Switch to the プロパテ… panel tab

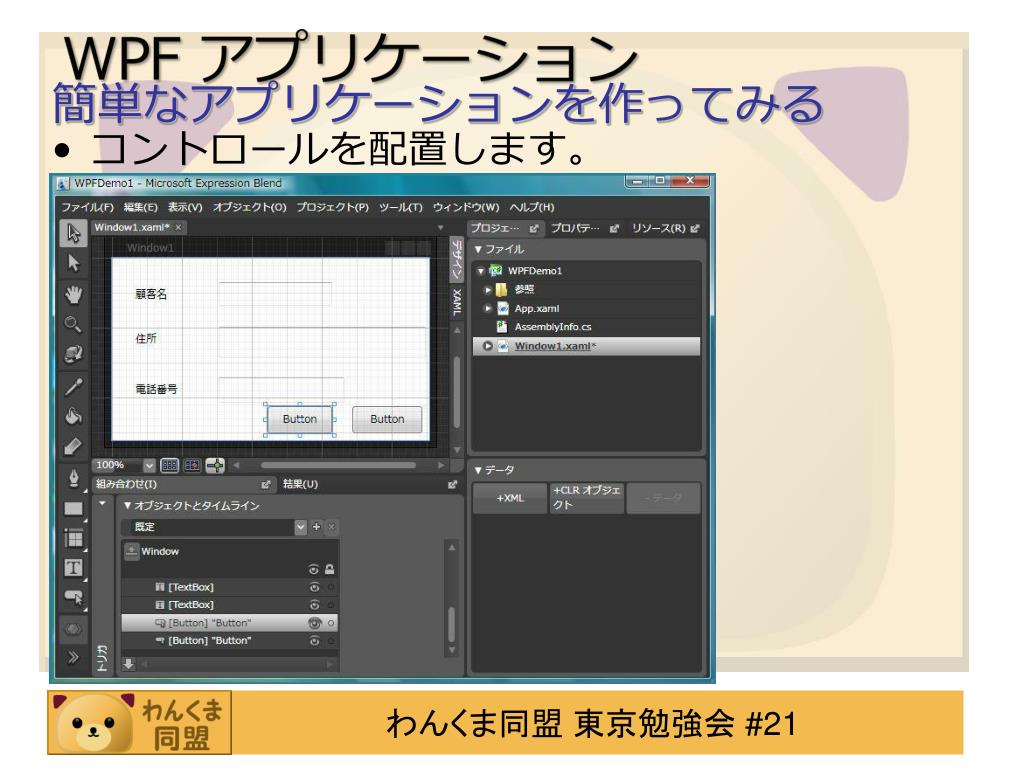click(575, 228)
